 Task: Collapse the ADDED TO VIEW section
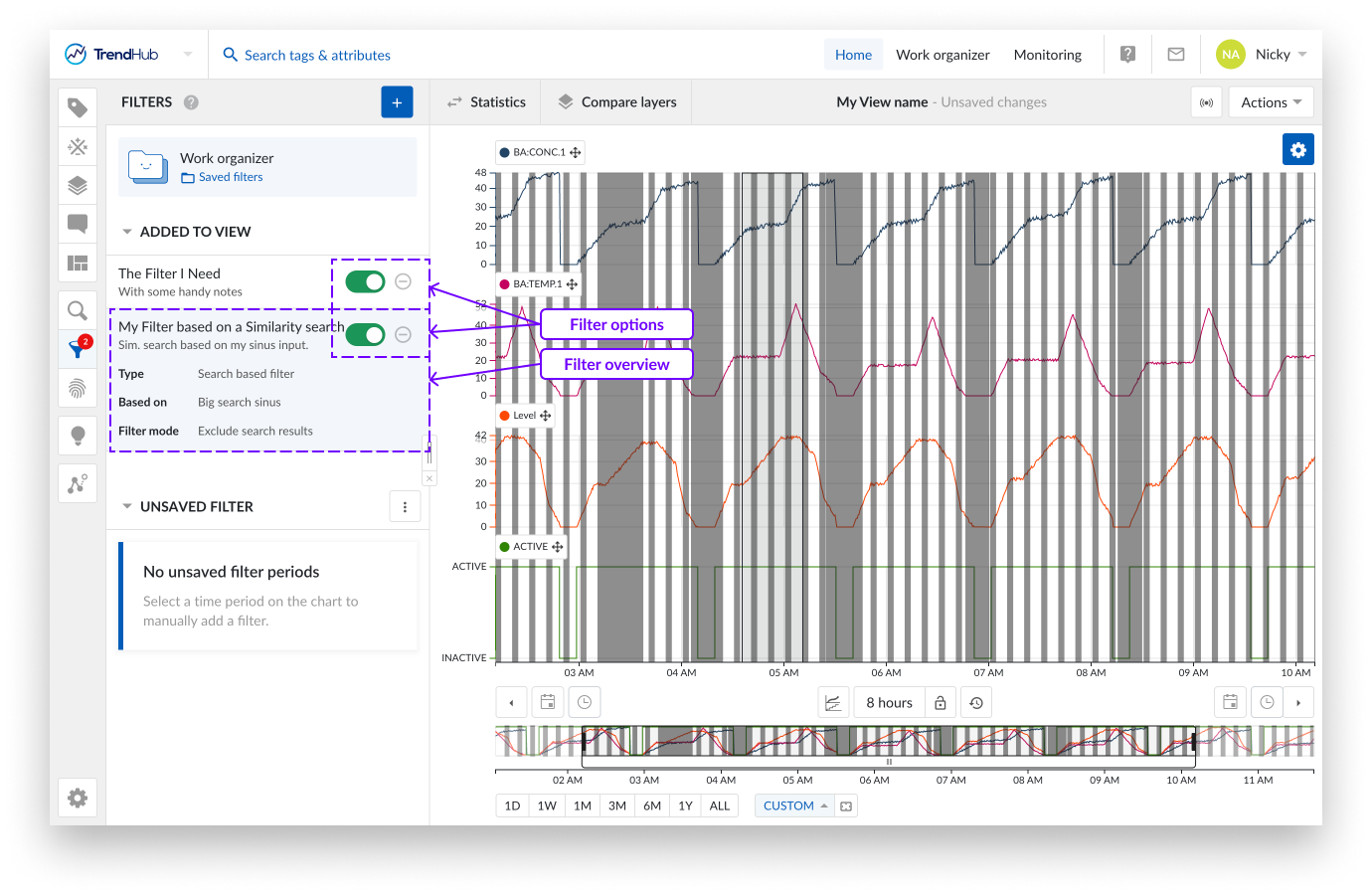click(127, 232)
